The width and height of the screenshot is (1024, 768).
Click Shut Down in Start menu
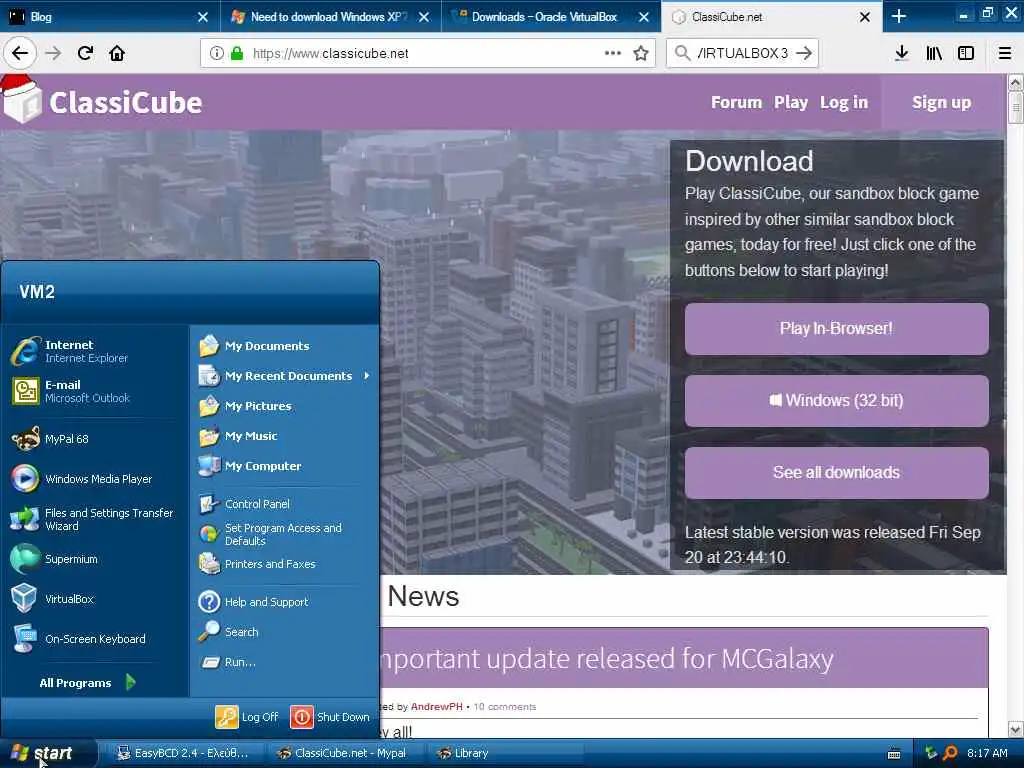pyautogui.click(x=330, y=716)
